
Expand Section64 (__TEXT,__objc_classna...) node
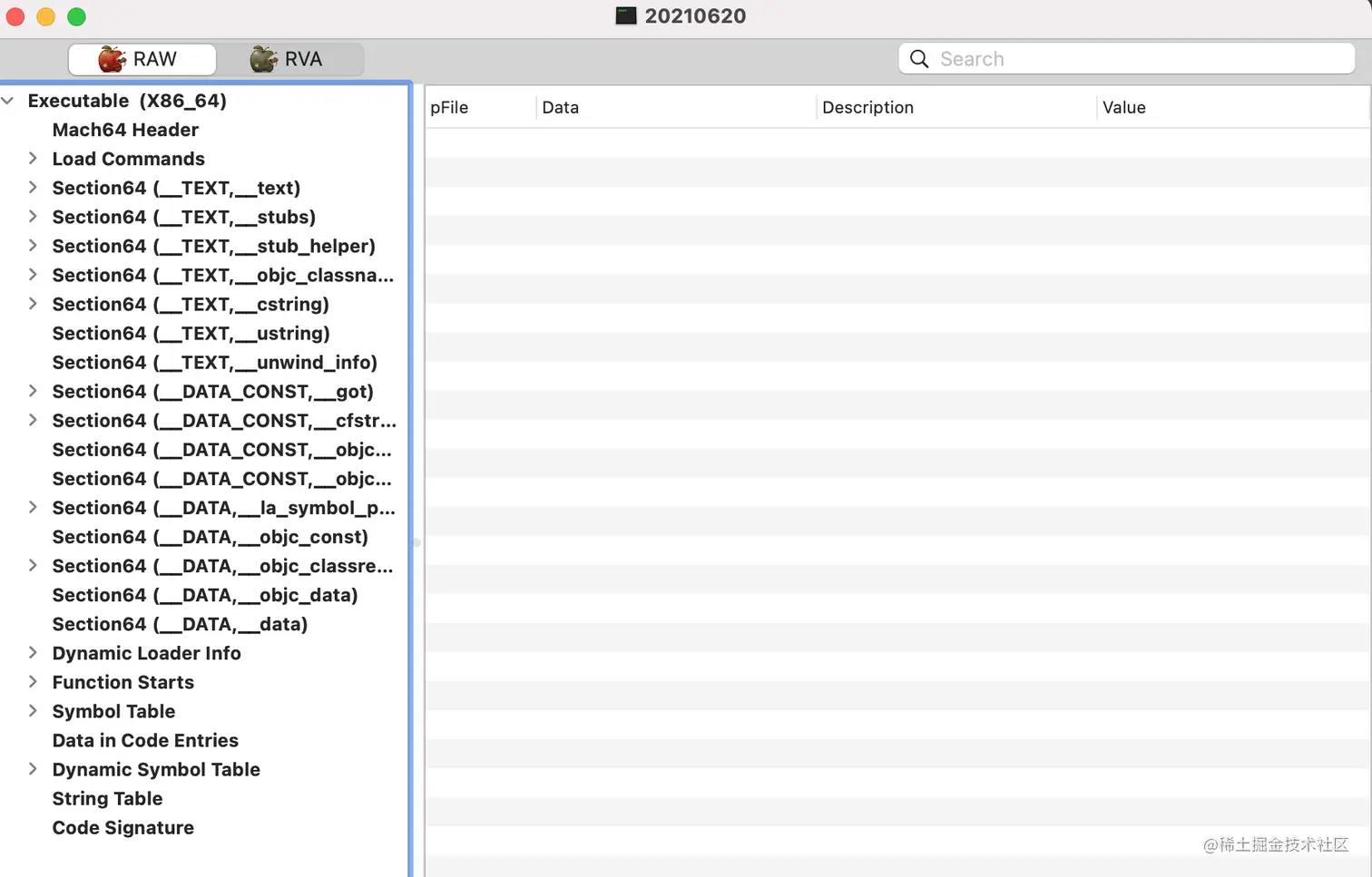33,274
